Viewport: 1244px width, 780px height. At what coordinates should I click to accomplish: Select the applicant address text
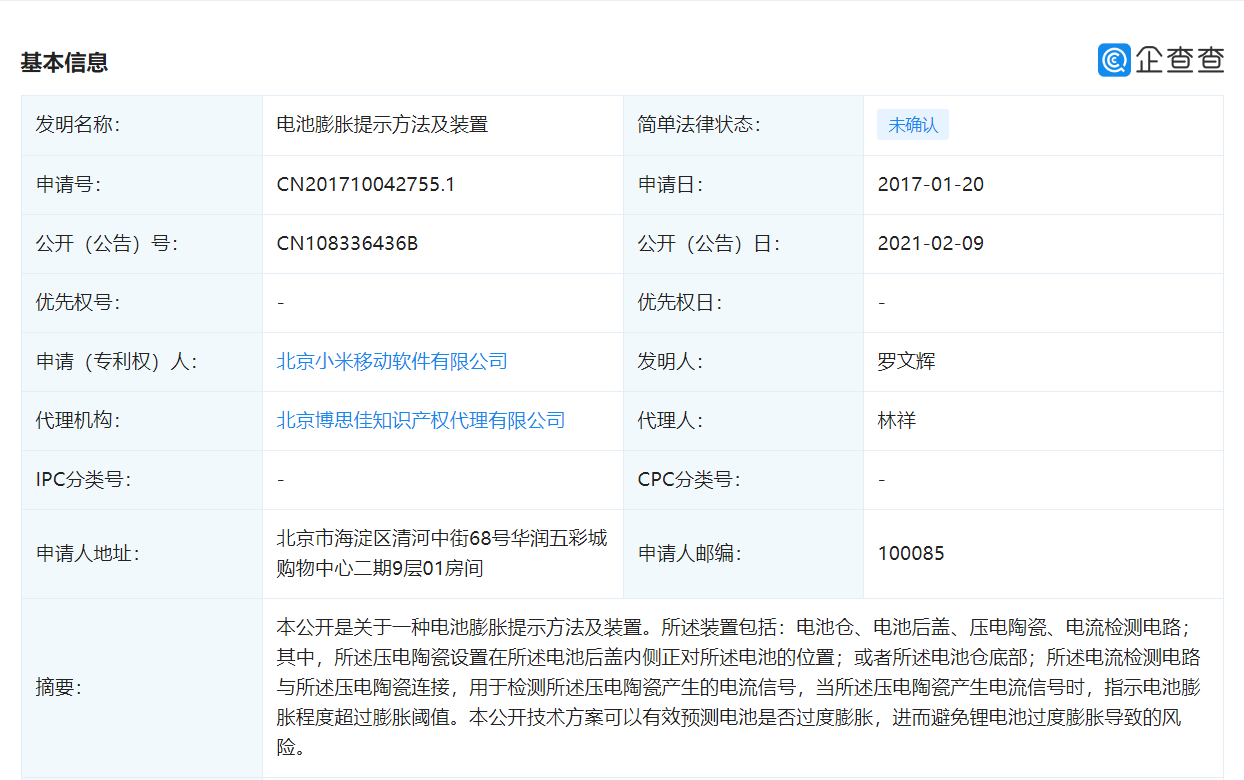pyautogui.click(x=442, y=554)
